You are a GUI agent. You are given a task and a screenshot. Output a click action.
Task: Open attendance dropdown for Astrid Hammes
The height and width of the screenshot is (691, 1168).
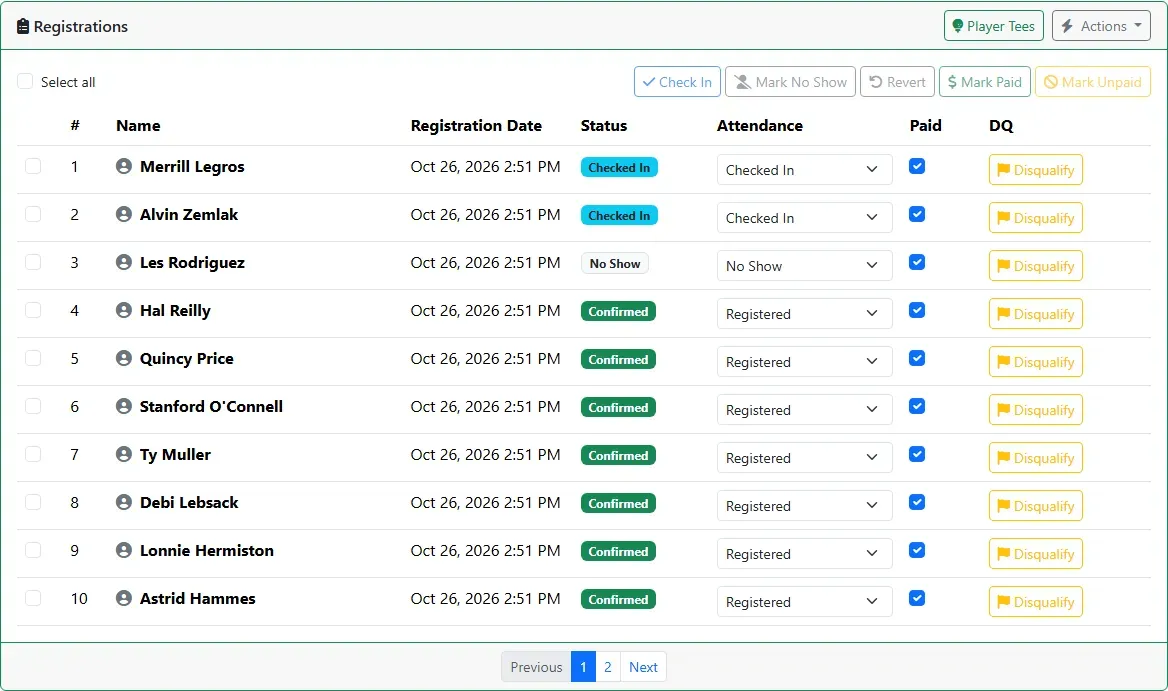tap(804, 602)
